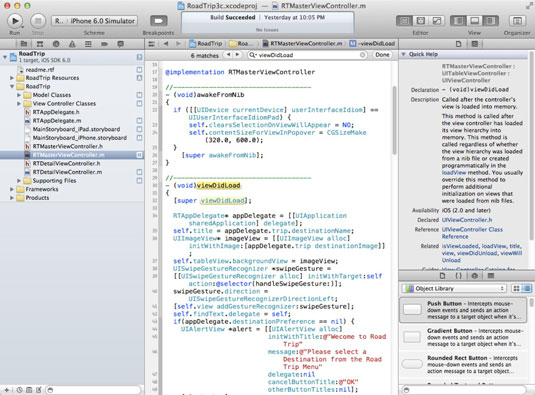The image size is (535, 395).
Task: Click the Object Library list scrollbar
Action: (x=531, y=302)
